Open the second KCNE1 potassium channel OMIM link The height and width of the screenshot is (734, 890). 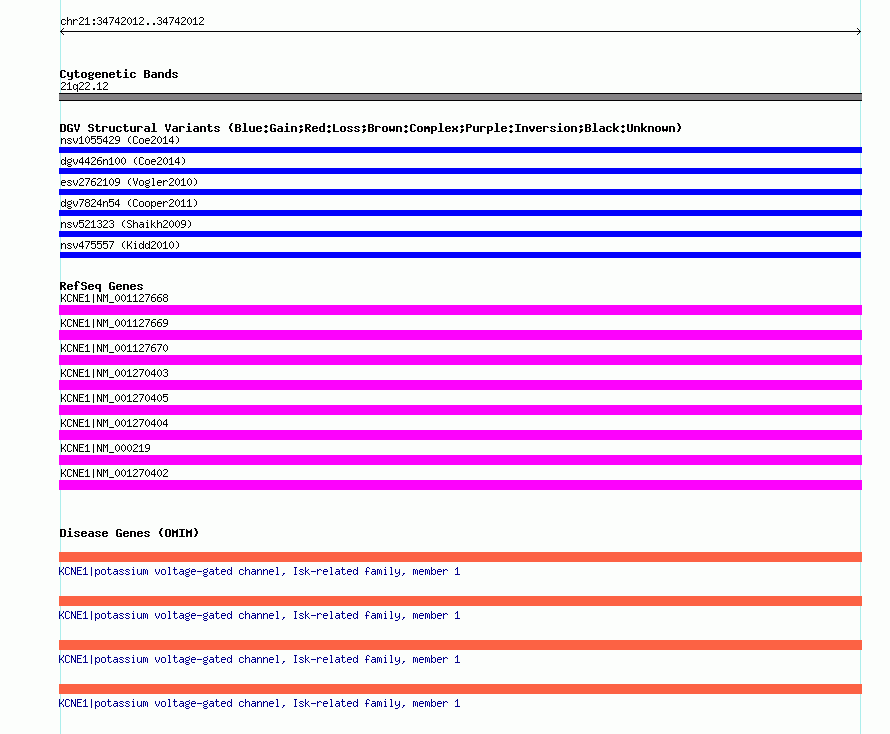pyautogui.click(x=259, y=616)
